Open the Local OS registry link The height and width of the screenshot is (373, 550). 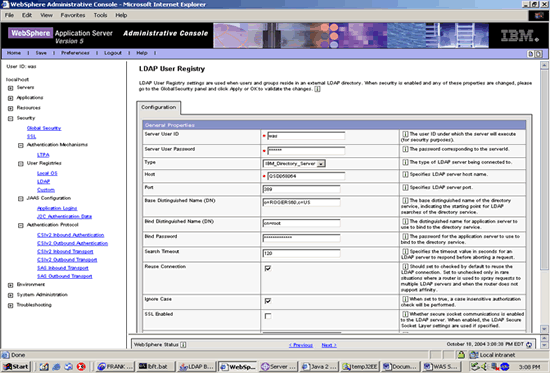tap(47, 173)
